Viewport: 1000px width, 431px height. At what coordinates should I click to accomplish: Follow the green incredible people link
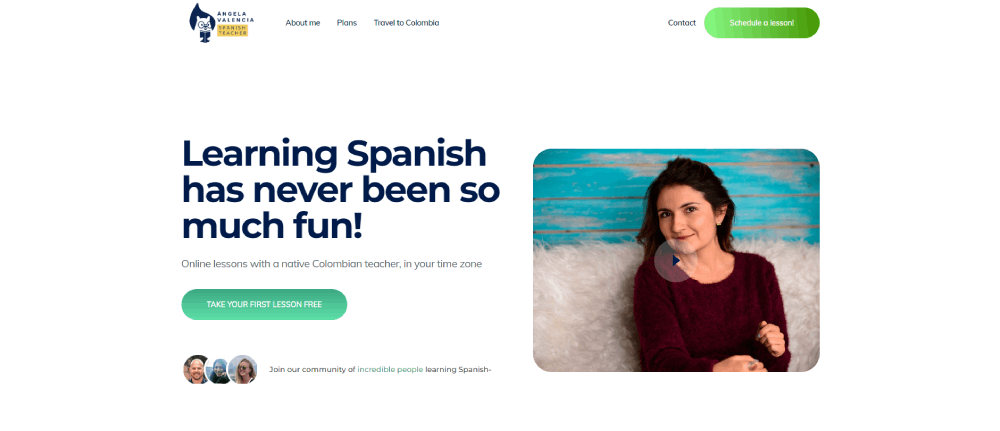(390, 369)
